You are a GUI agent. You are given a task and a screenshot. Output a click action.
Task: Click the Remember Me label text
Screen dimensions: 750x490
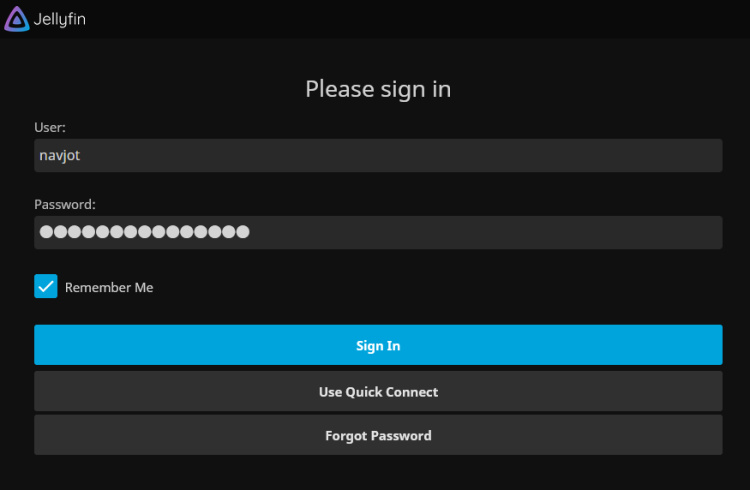(109, 288)
